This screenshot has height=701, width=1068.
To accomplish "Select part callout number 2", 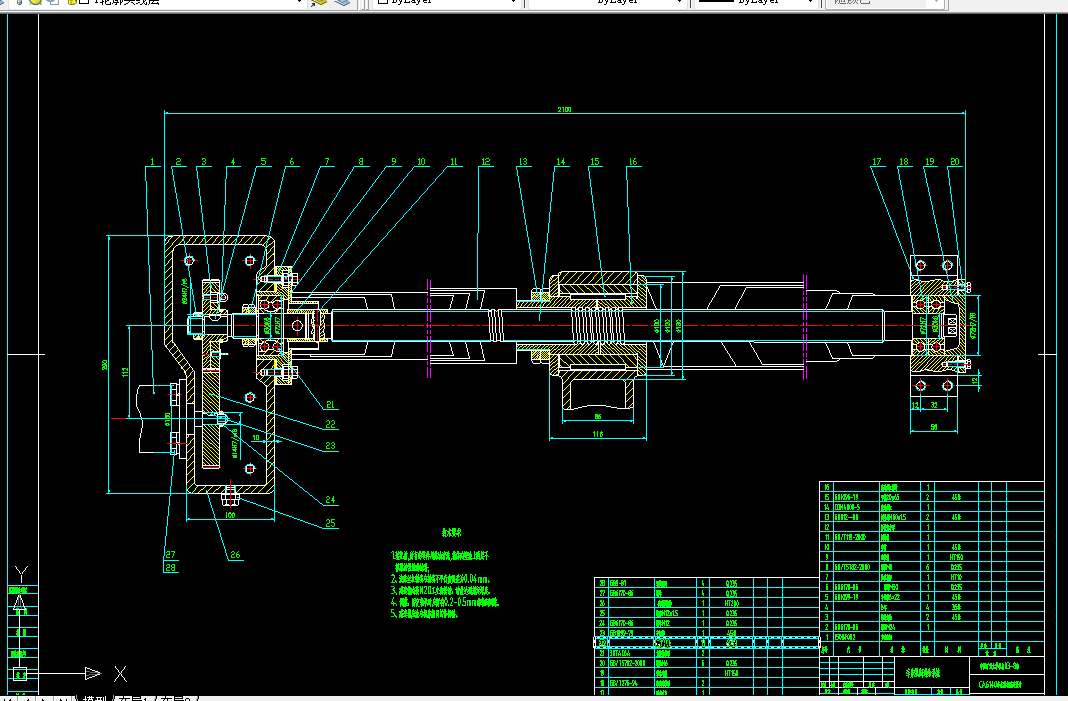I will [178, 162].
